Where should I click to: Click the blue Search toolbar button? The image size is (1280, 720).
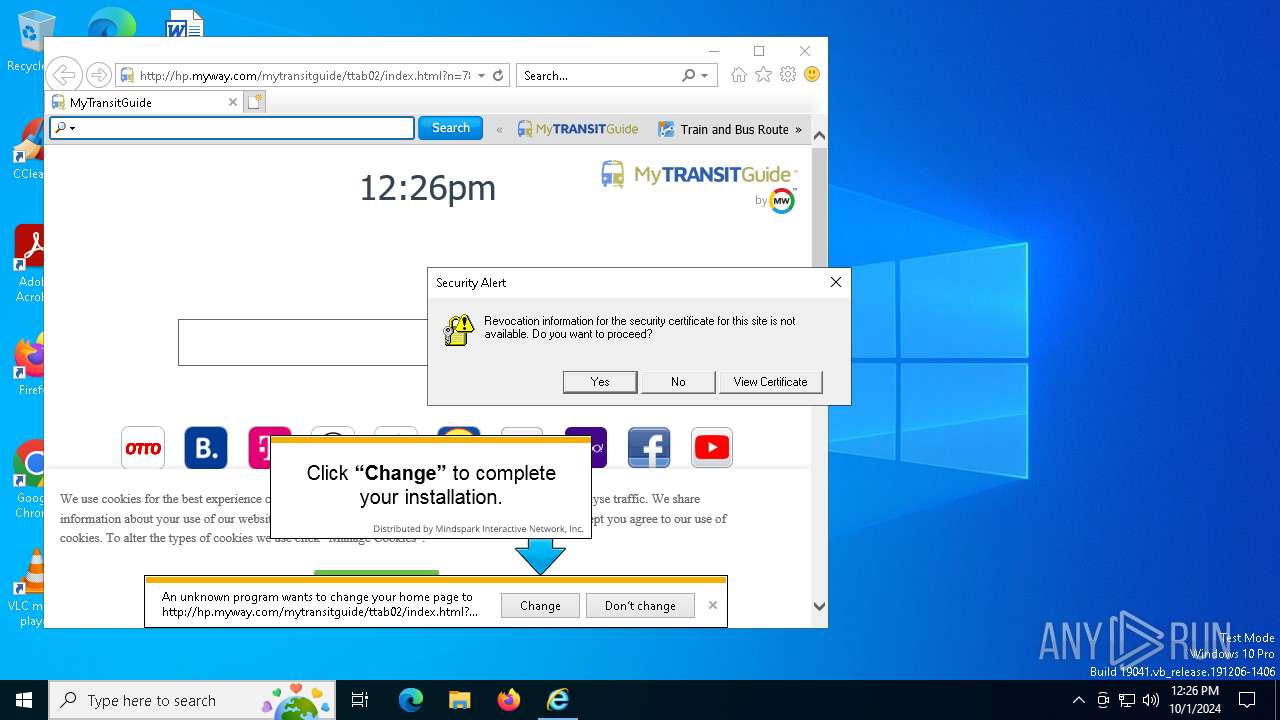coord(450,128)
